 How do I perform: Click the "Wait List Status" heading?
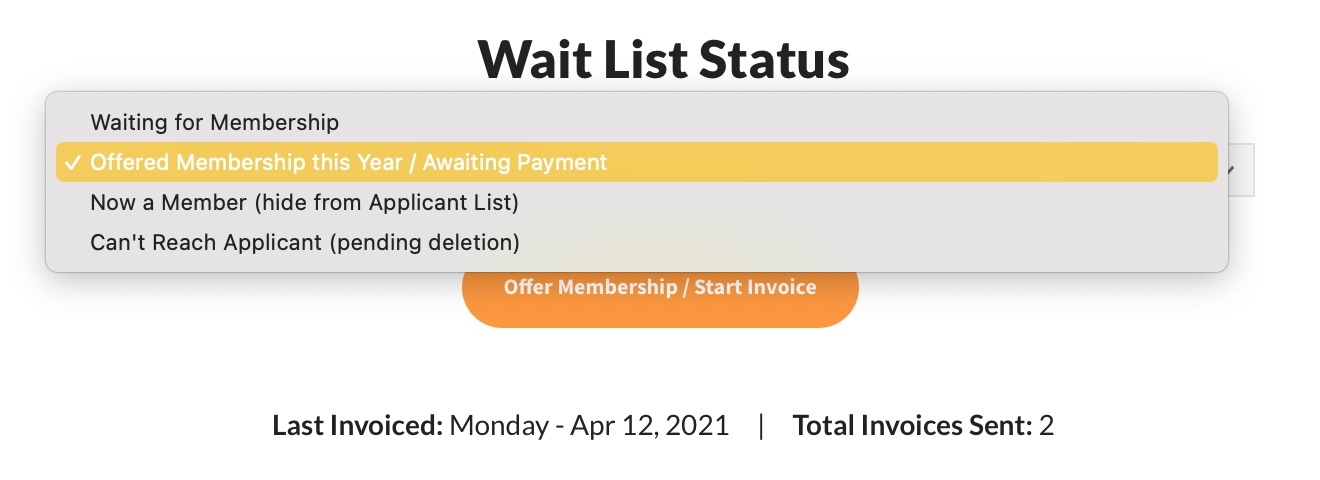[x=663, y=59]
